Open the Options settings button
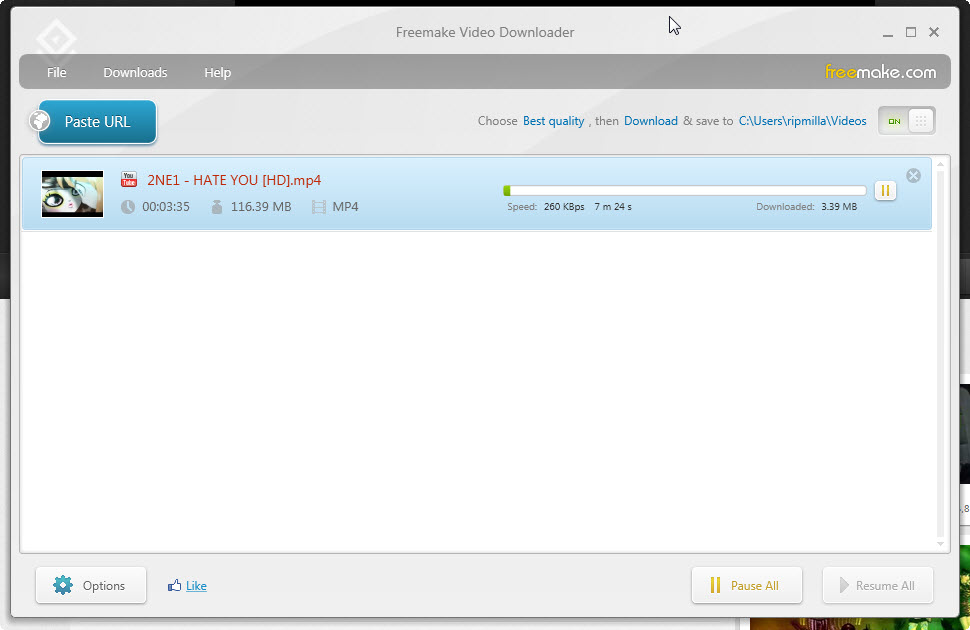The width and height of the screenshot is (970, 630). point(91,585)
